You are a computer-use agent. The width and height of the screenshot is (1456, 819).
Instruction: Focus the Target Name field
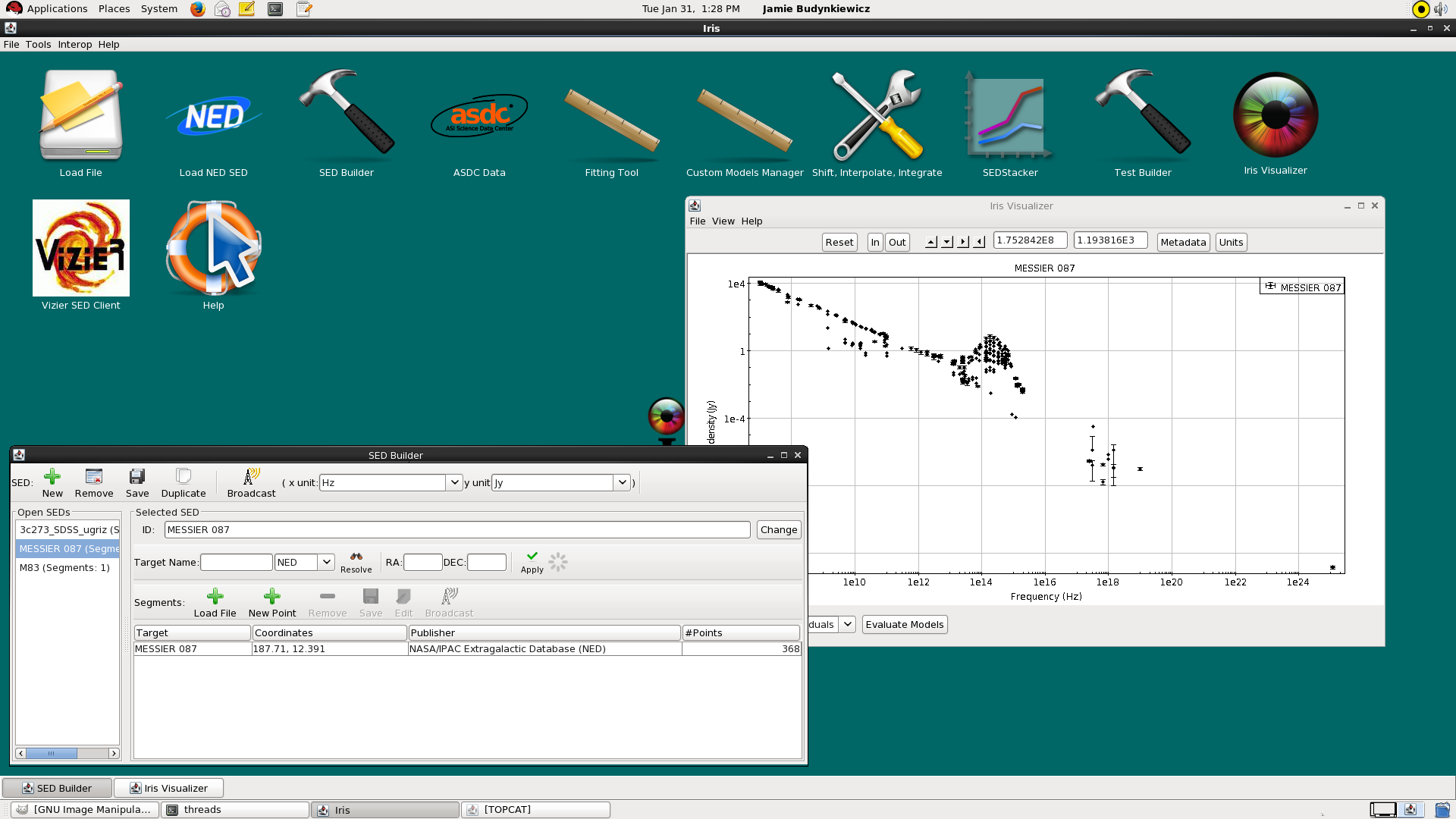[236, 562]
